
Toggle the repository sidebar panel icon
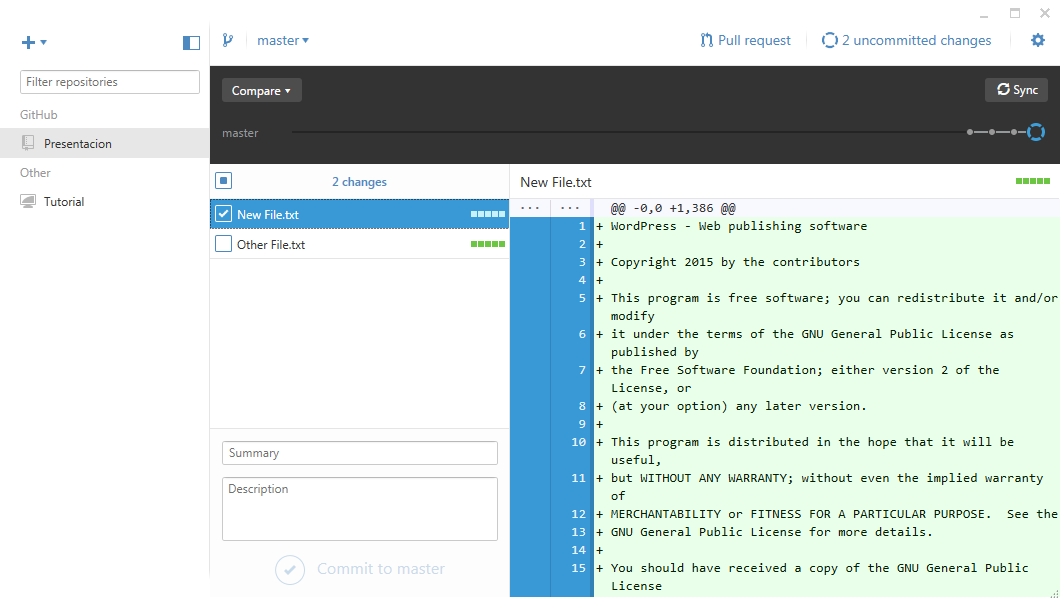(191, 43)
